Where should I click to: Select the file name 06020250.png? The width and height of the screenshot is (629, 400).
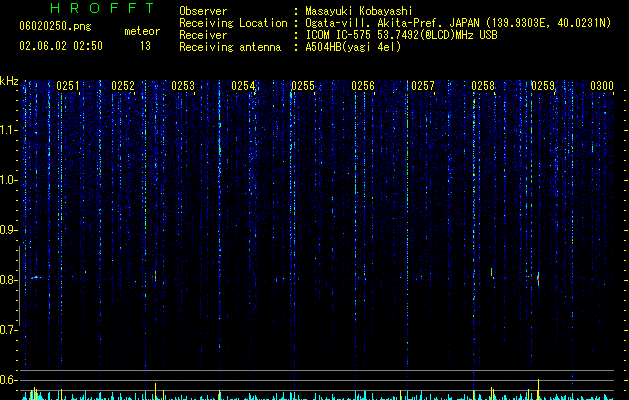(x=55, y=26)
